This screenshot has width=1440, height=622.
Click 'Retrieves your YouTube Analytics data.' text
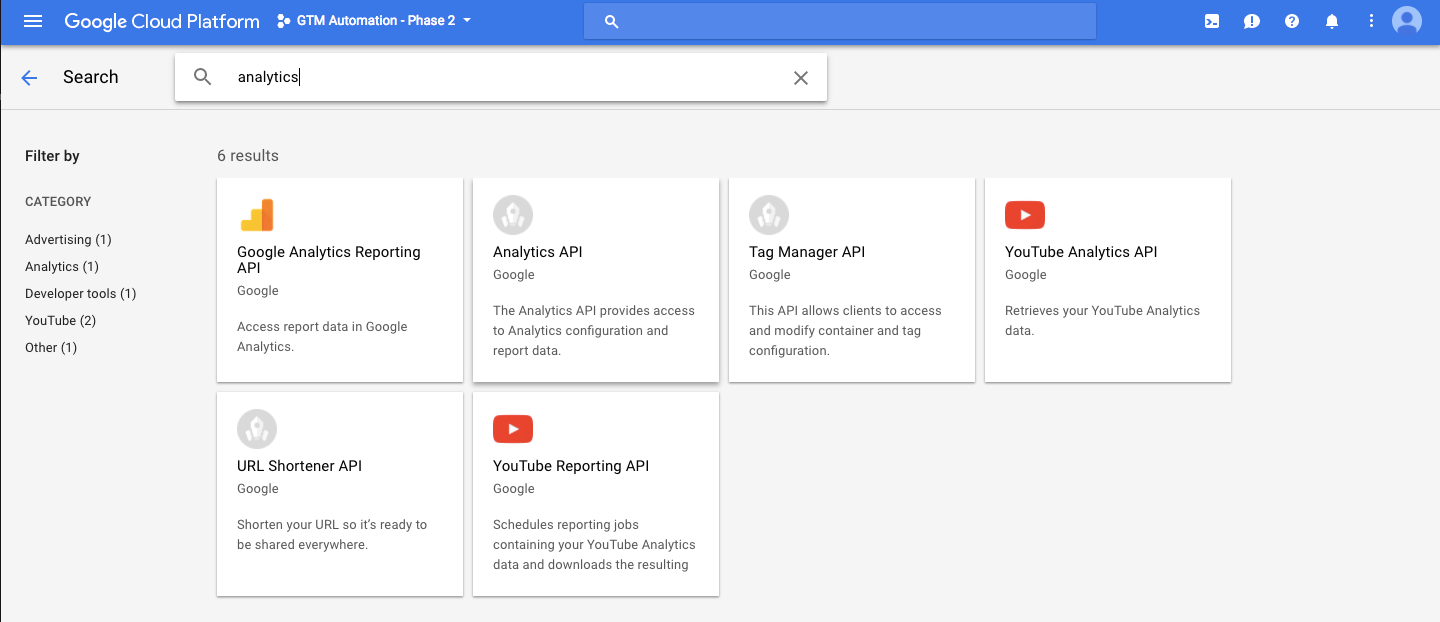pos(1102,321)
